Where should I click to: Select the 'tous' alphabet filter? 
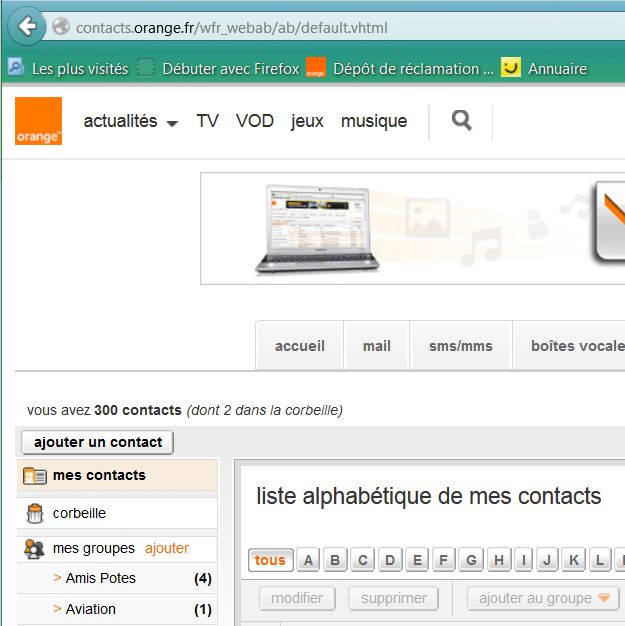tap(270, 560)
